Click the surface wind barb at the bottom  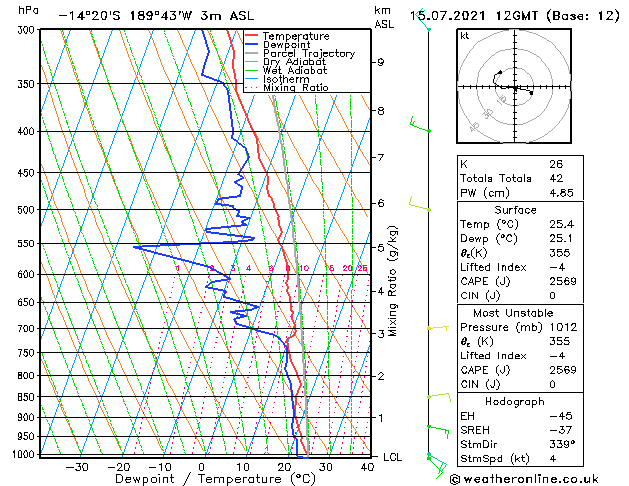tap(437, 465)
